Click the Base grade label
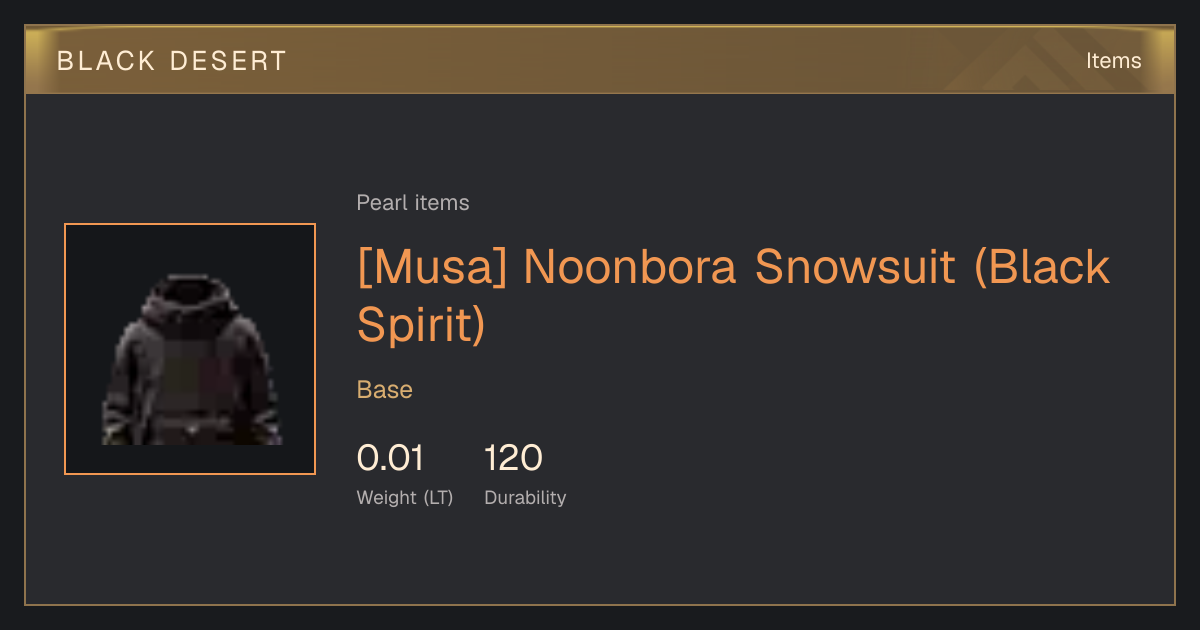Screen dimensions: 1200x630 point(385,390)
